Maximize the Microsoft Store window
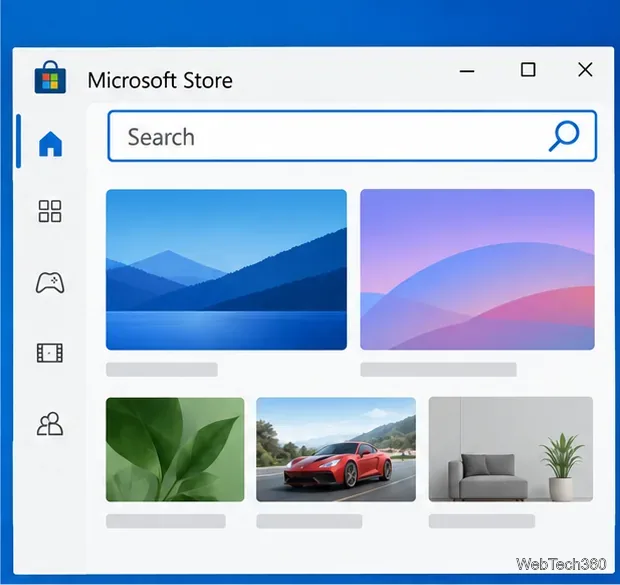The width and height of the screenshot is (620, 585). (x=528, y=70)
